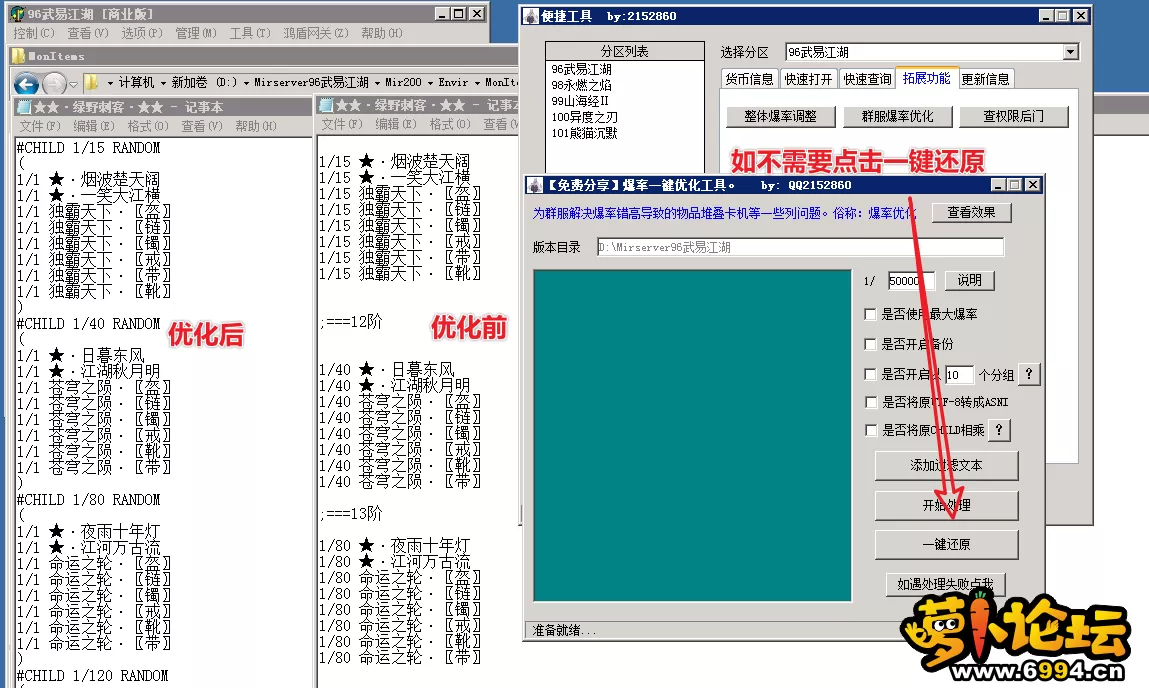This screenshot has height=688, width=1149.
Task: Expand breadcrumb arrow before MonIte folder
Action: pyautogui.click(x=477, y=83)
